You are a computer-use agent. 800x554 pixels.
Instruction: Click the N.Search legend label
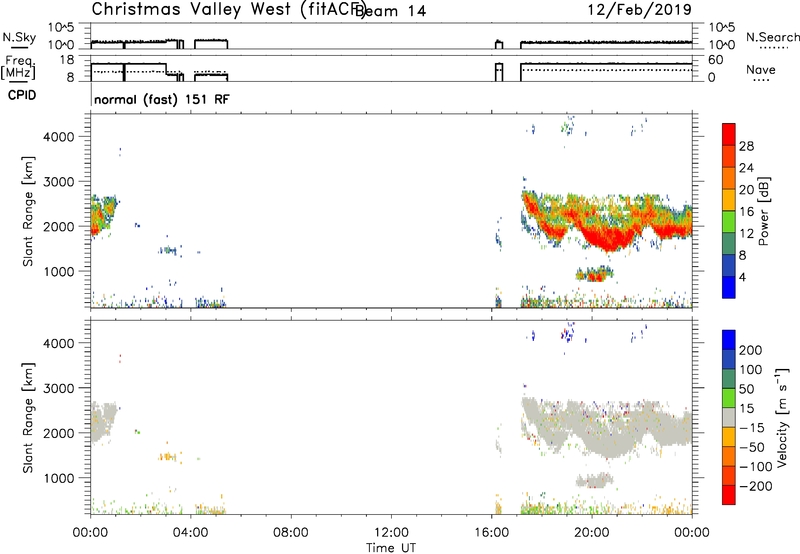point(773,37)
